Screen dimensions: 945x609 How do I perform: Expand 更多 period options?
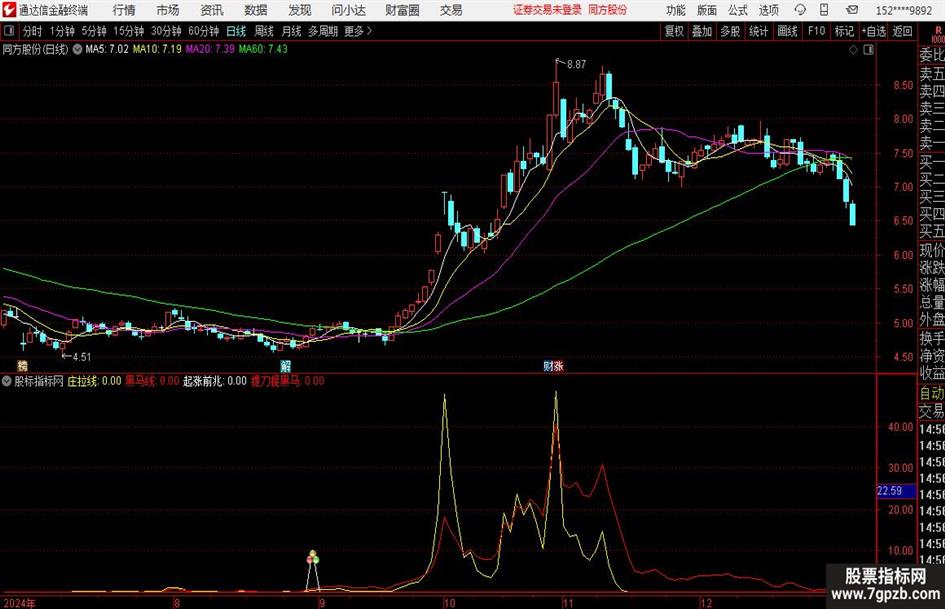[x=358, y=31]
